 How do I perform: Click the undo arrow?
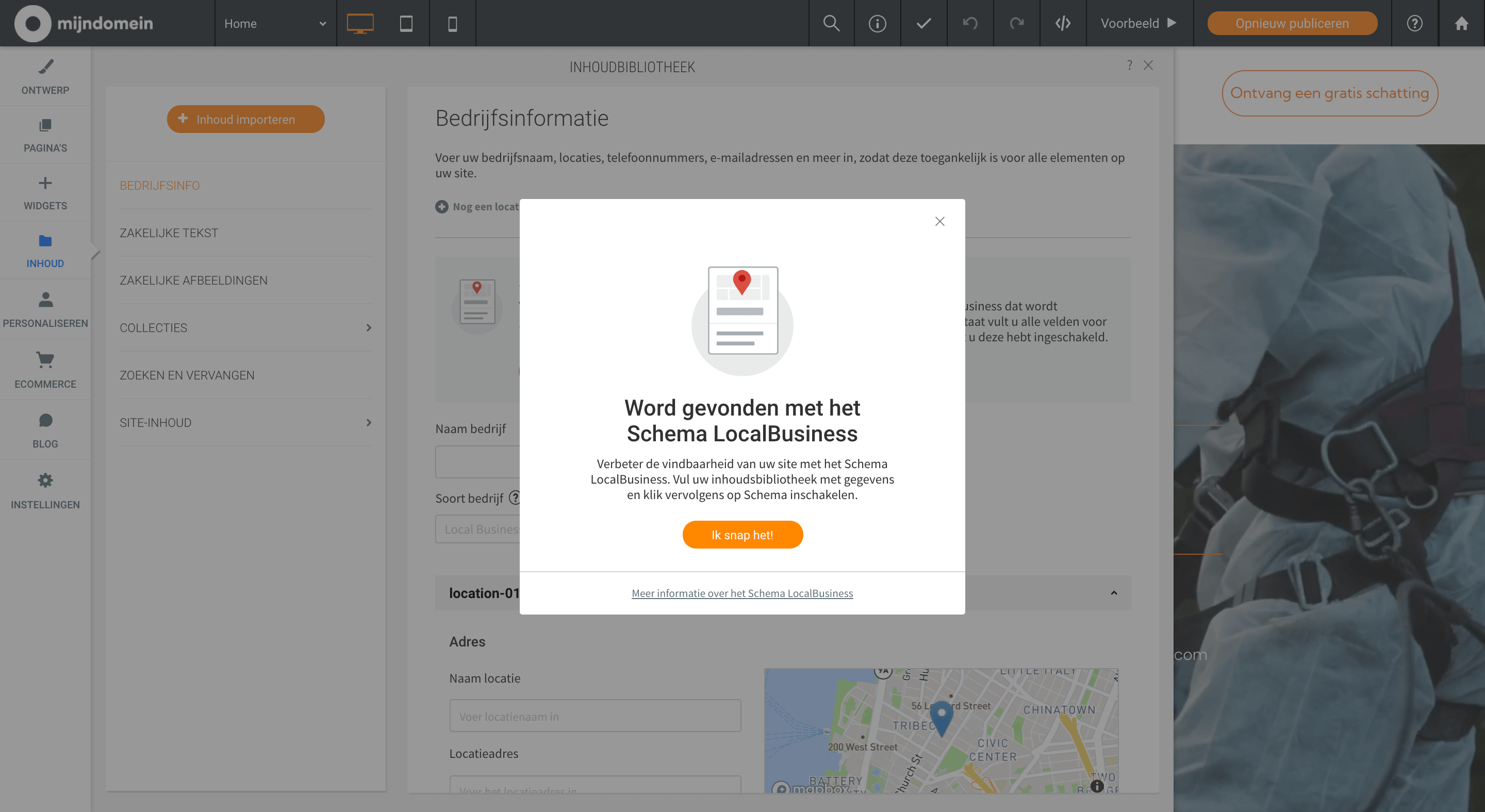click(x=969, y=23)
